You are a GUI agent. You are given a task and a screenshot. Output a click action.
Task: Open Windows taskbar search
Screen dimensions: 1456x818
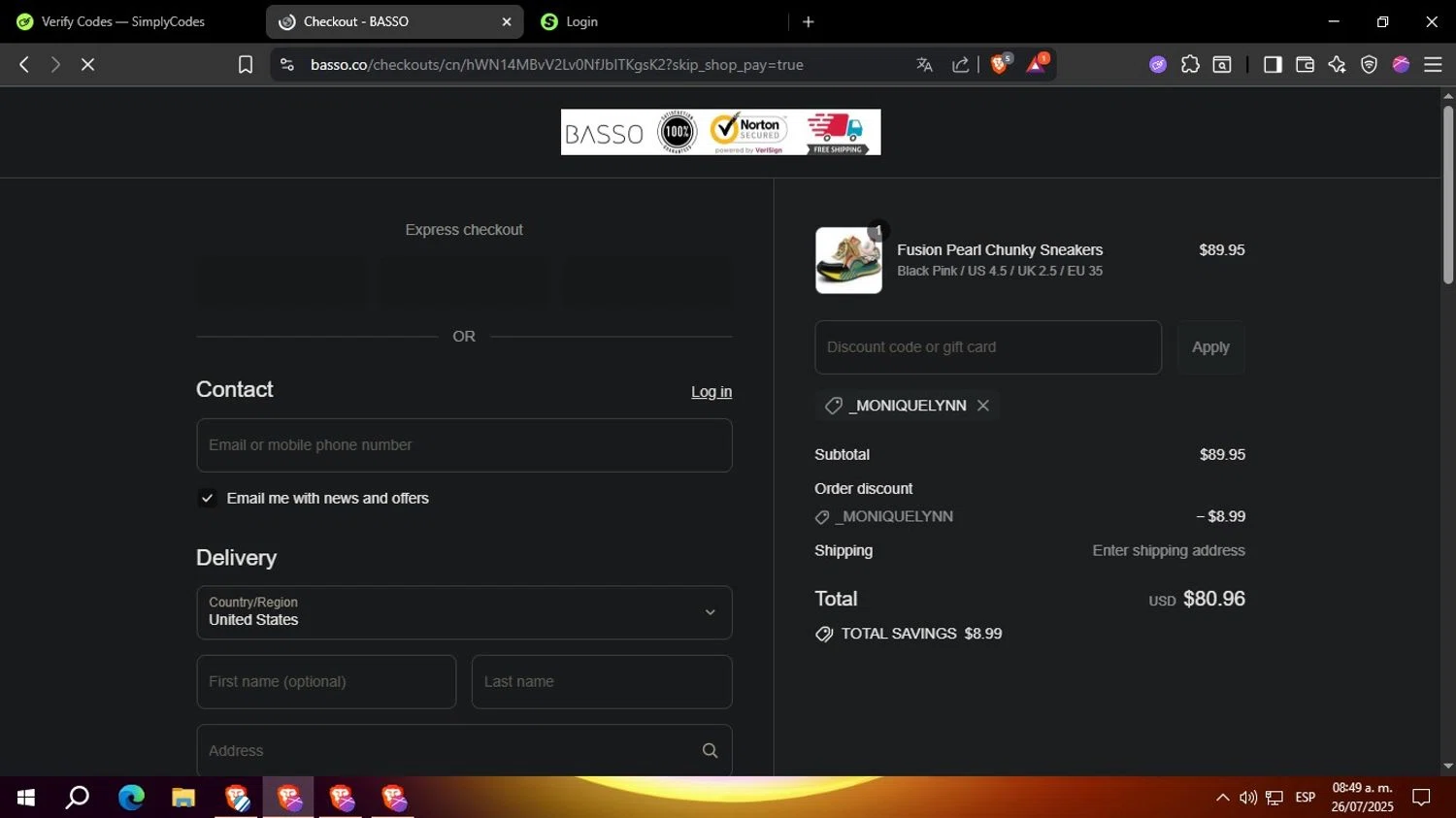[x=78, y=798]
